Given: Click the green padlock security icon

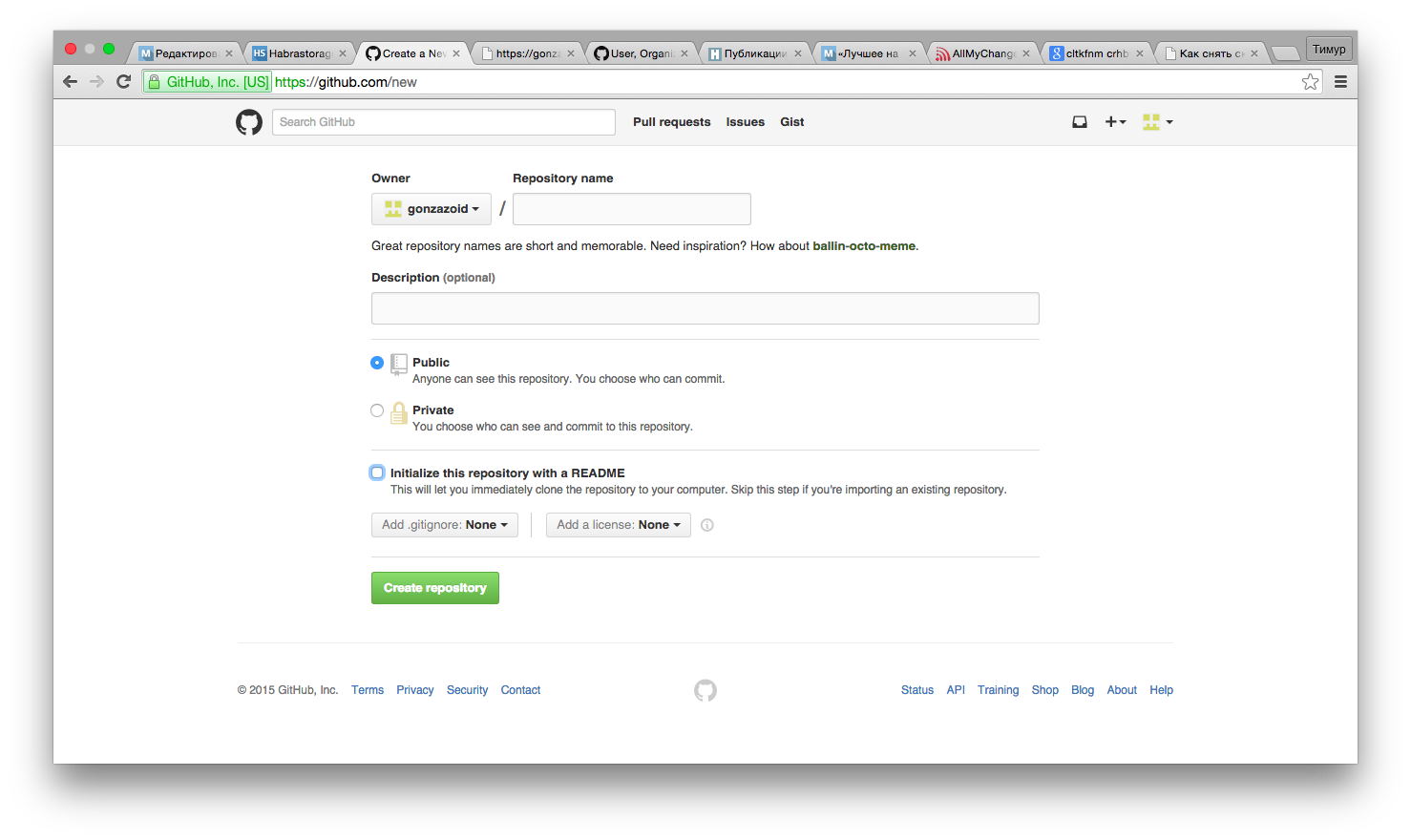Looking at the screenshot, I should tap(154, 82).
